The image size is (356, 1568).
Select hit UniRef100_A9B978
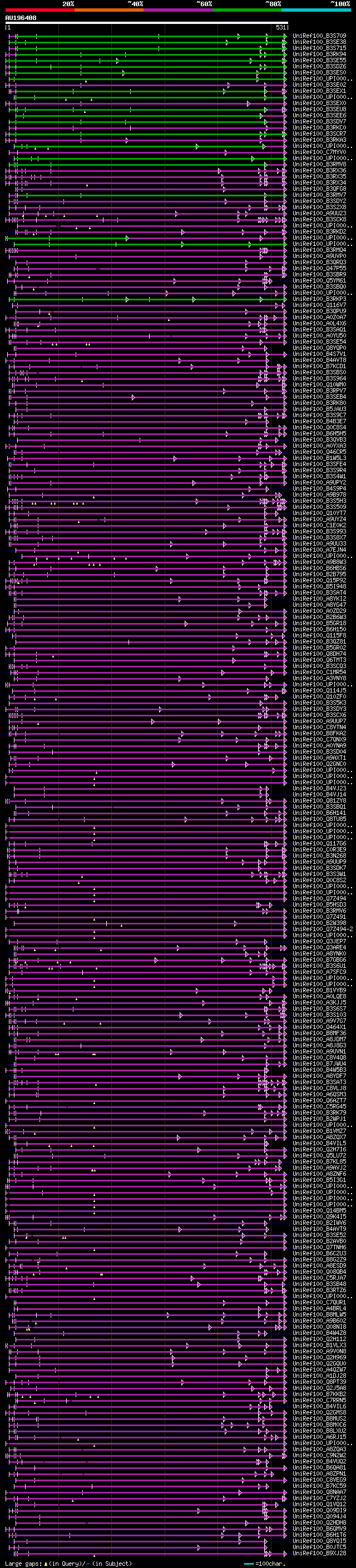(x=319, y=495)
